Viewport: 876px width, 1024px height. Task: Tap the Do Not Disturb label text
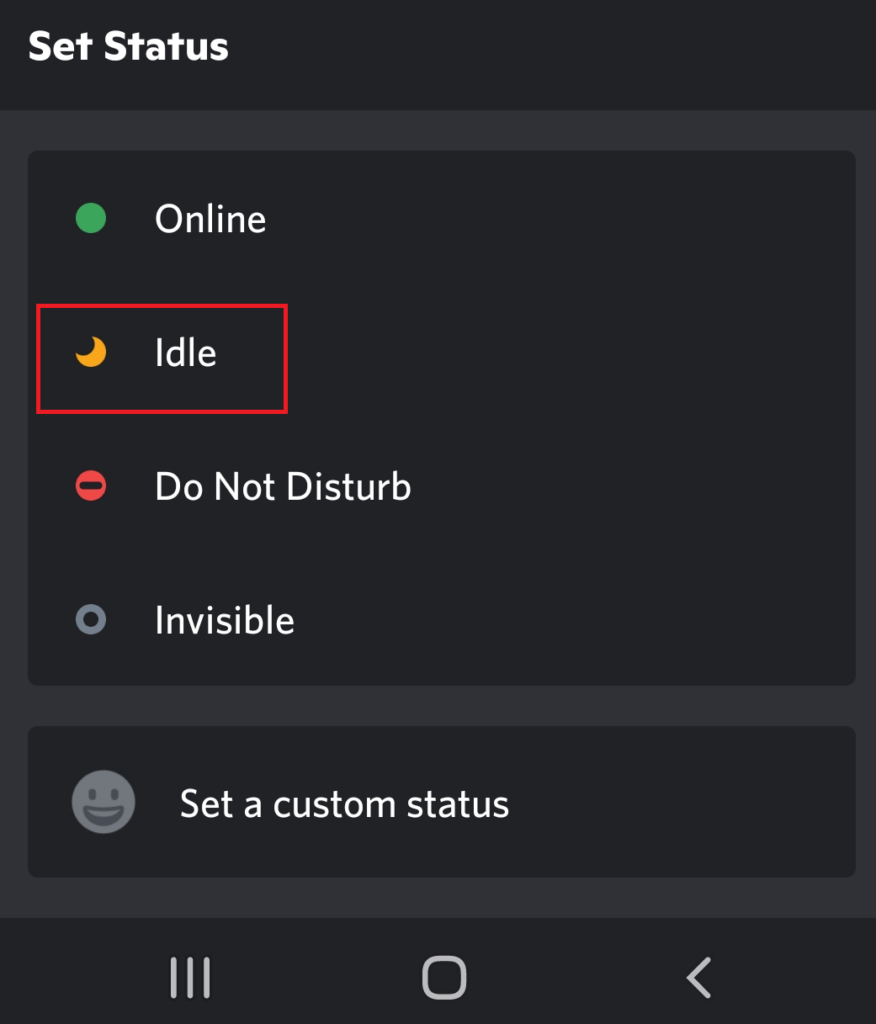pos(283,486)
